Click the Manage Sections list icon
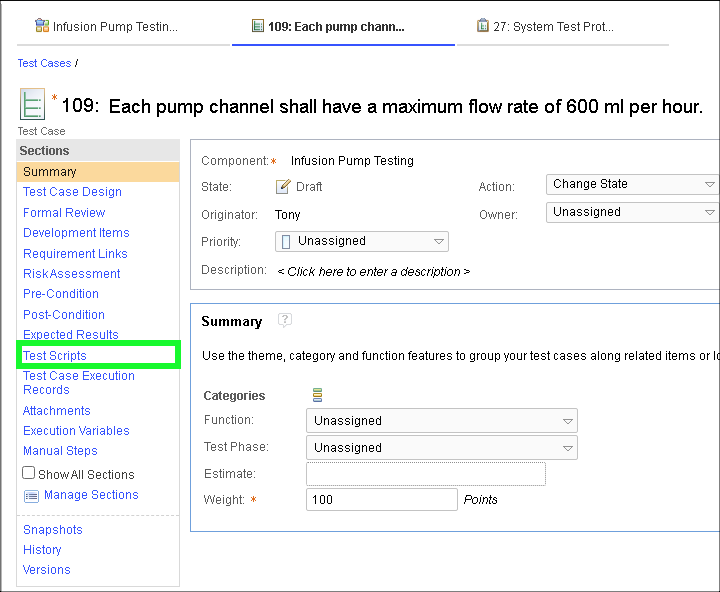The image size is (720, 592). (31, 496)
